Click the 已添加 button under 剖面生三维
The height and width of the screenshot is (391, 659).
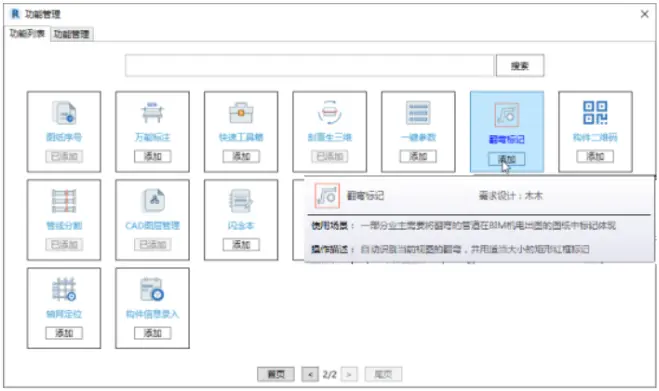pos(330,156)
